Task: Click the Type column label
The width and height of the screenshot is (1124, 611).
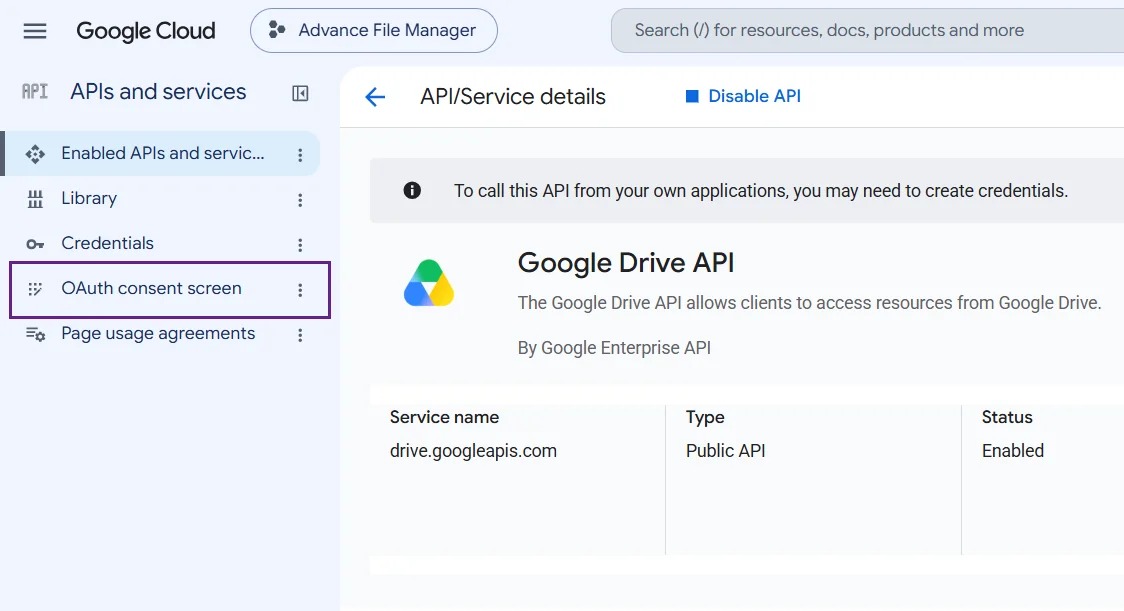Action: click(x=705, y=417)
